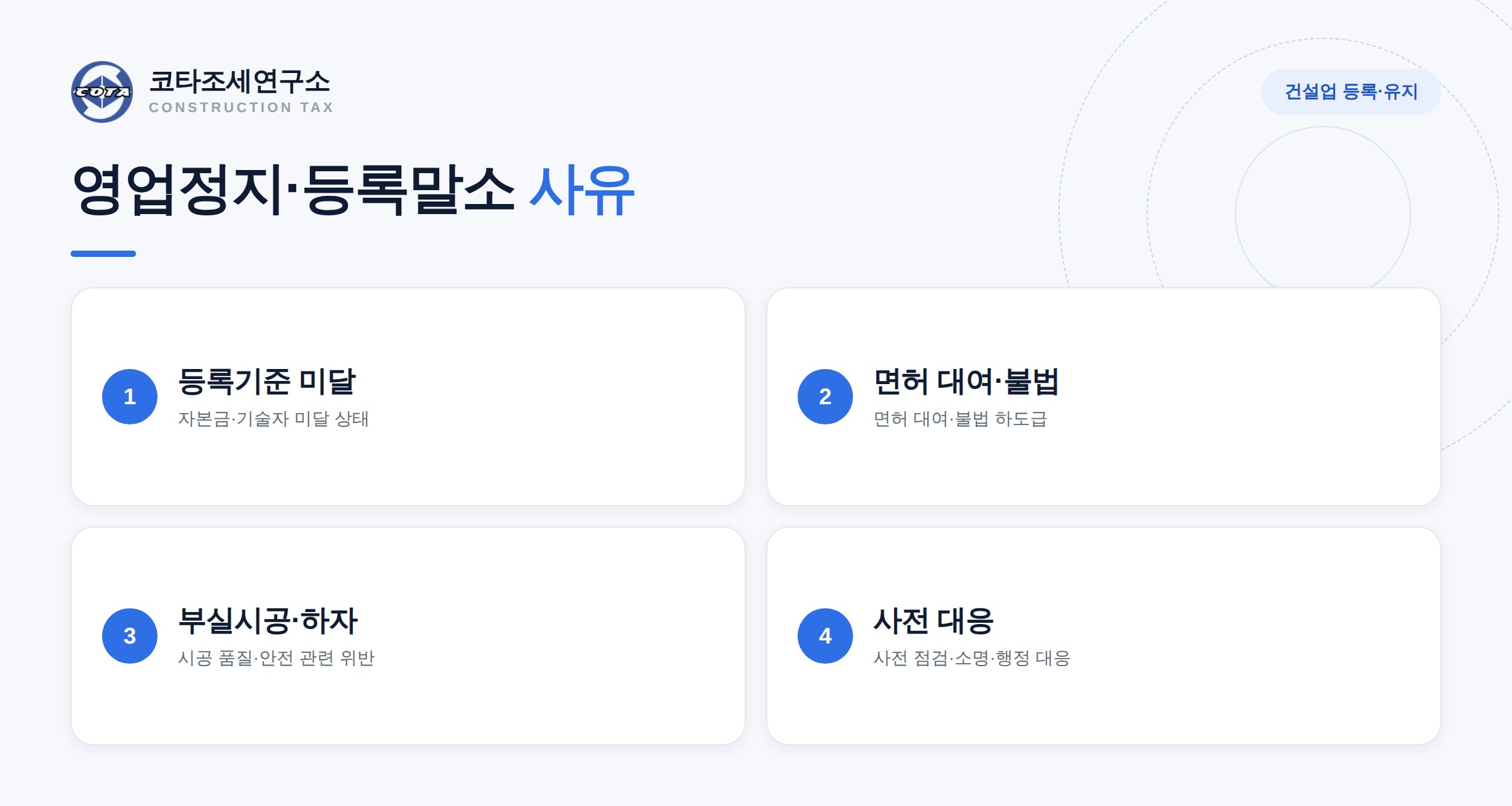Click the blue number 2 circle
Image resolution: width=1512 pixels, height=806 pixels.
pyautogui.click(x=825, y=397)
